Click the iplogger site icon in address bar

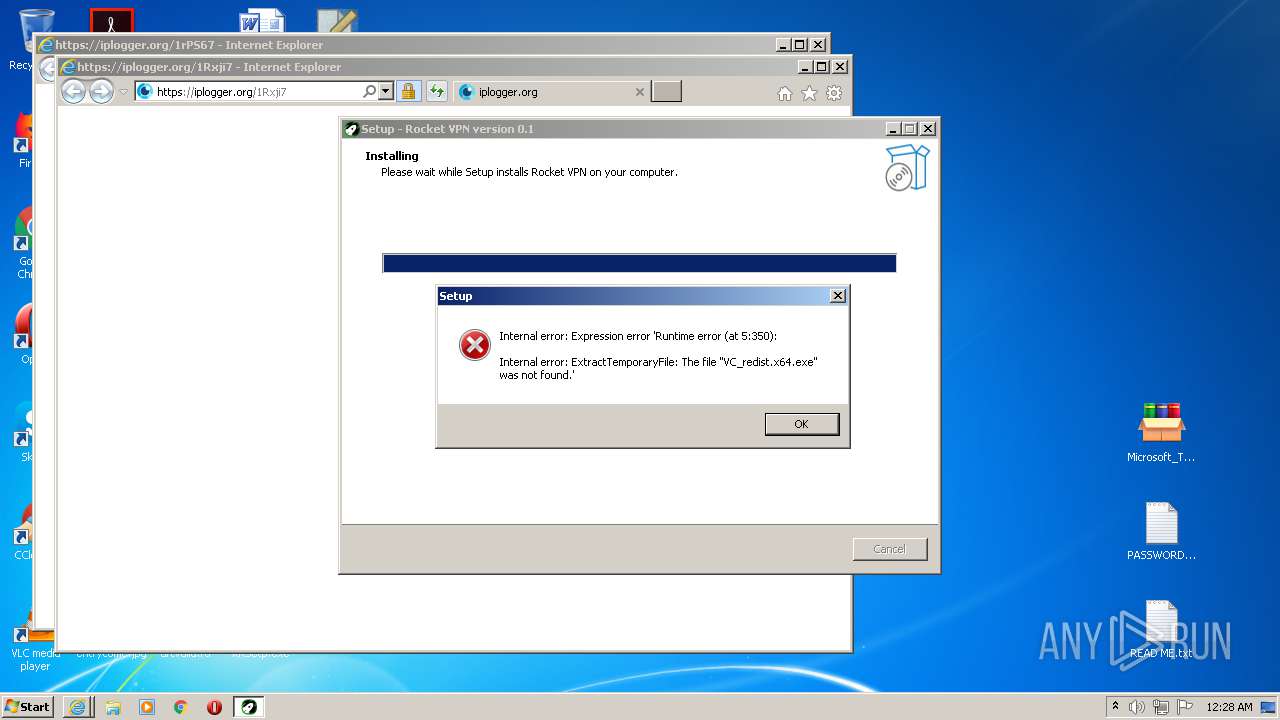144,92
